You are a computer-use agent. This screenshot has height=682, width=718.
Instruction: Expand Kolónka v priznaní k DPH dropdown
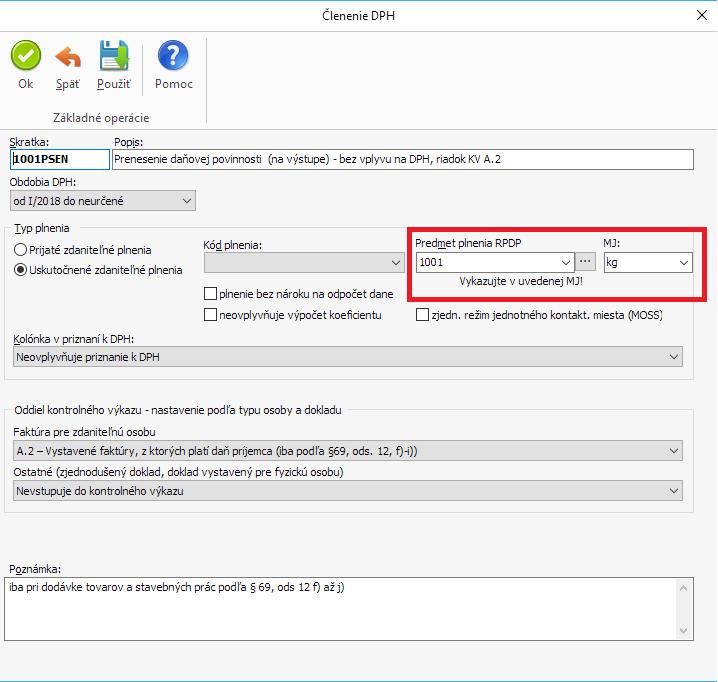click(x=348, y=357)
